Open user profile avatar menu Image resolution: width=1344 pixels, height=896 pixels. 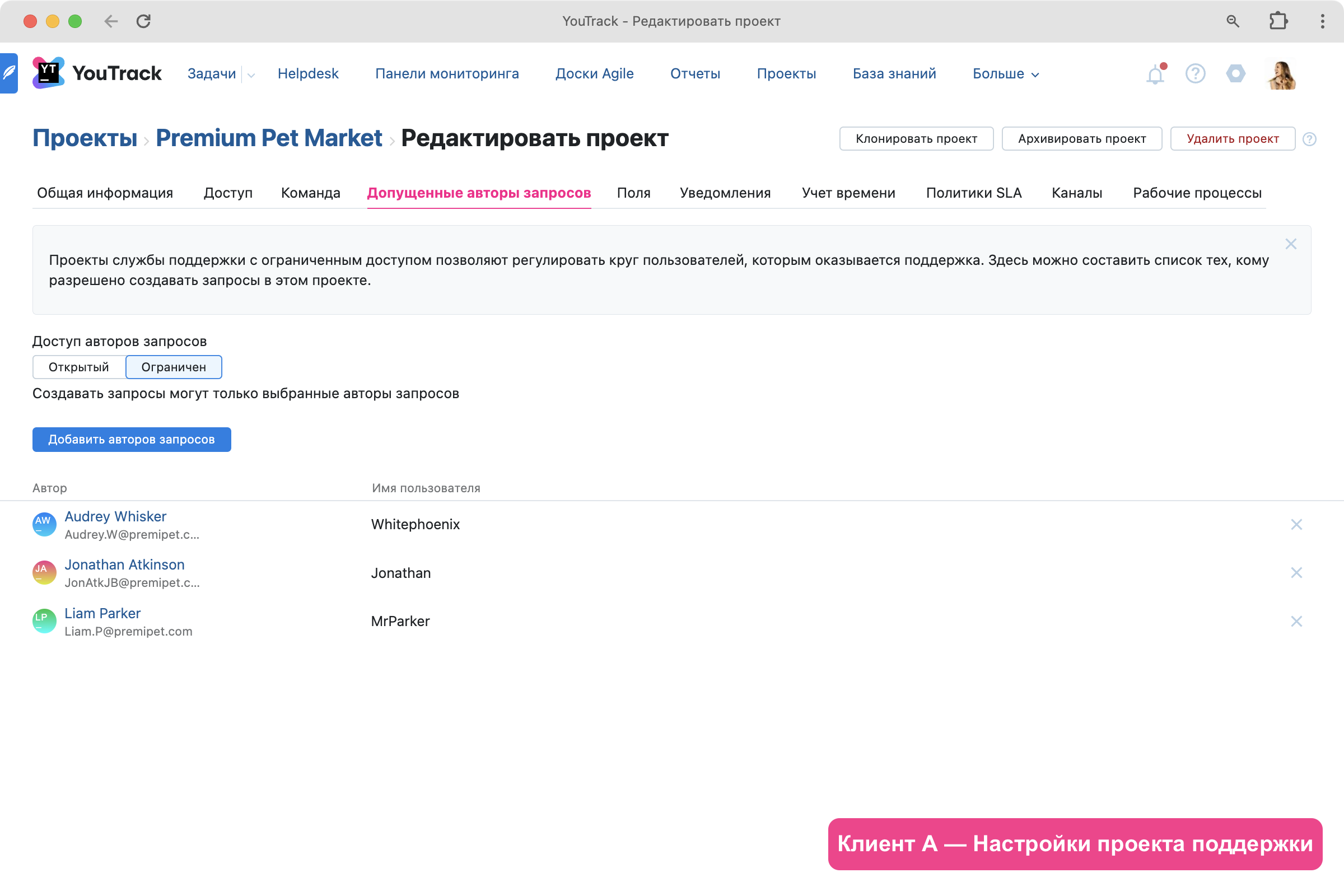[1281, 74]
